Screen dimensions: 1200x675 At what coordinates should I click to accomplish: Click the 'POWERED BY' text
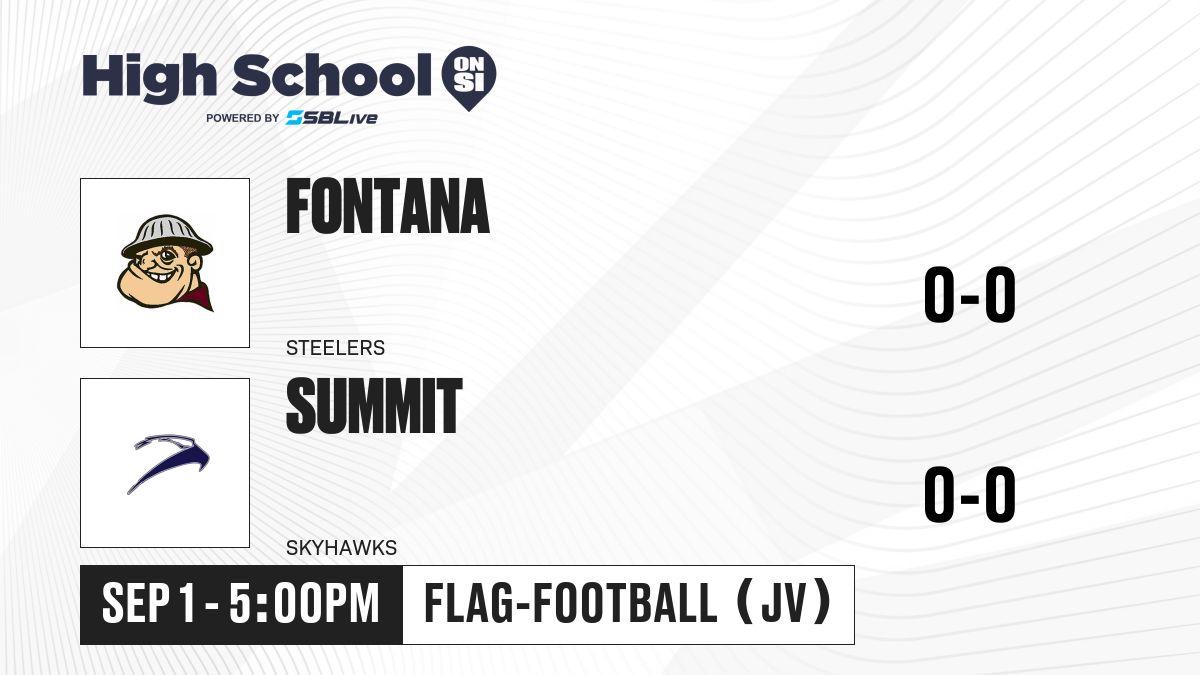tap(242, 118)
